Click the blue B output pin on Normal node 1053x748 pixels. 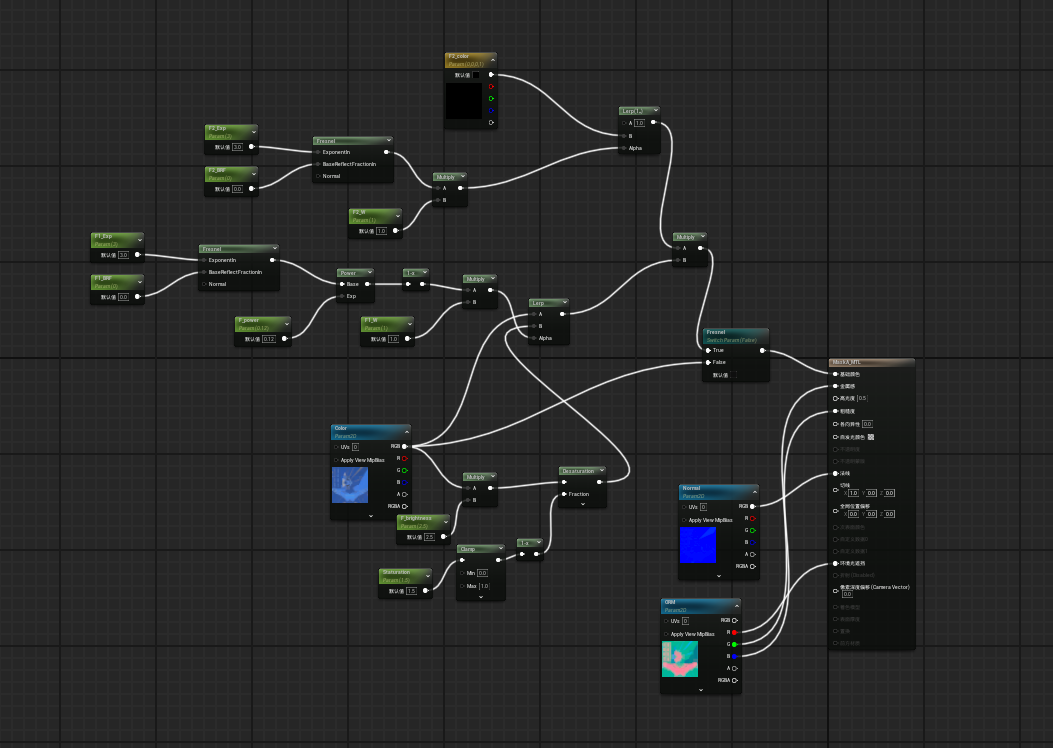[x=752, y=543]
